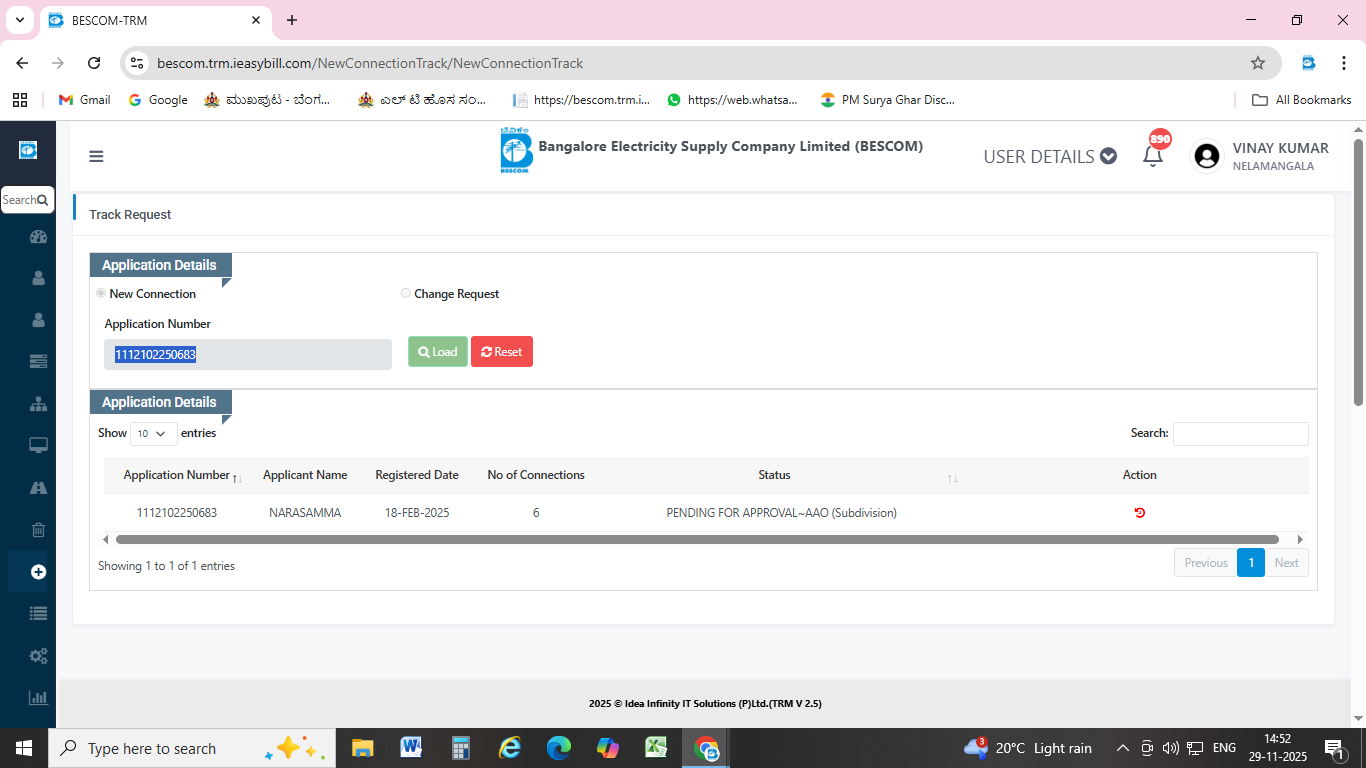Select the Change Request radio button
Screen dimensions: 1366x768
pos(405,293)
